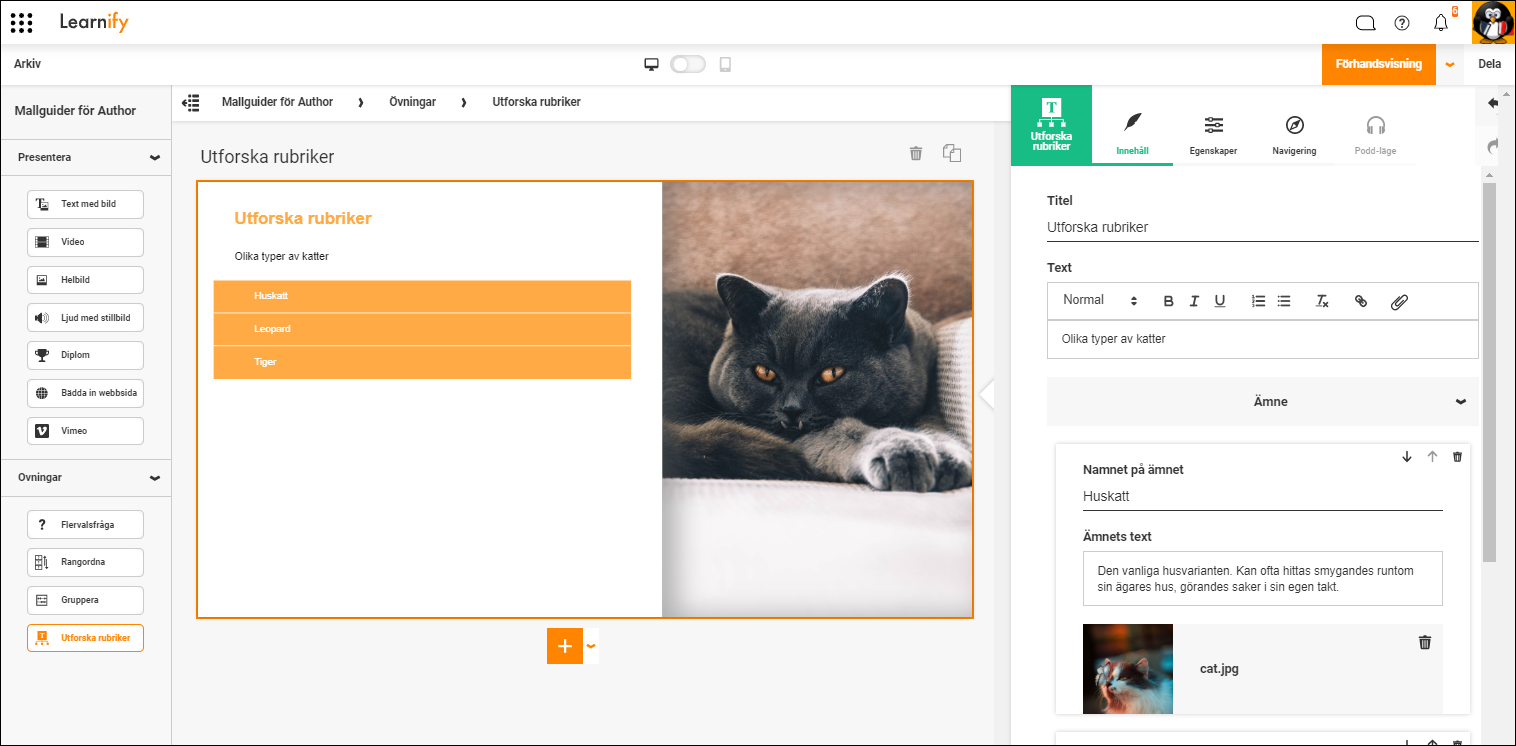Image resolution: width=1516 pixels, height=746 pixels.
Task: Open the apps grid menu icon
Action: tap(21, 22)
